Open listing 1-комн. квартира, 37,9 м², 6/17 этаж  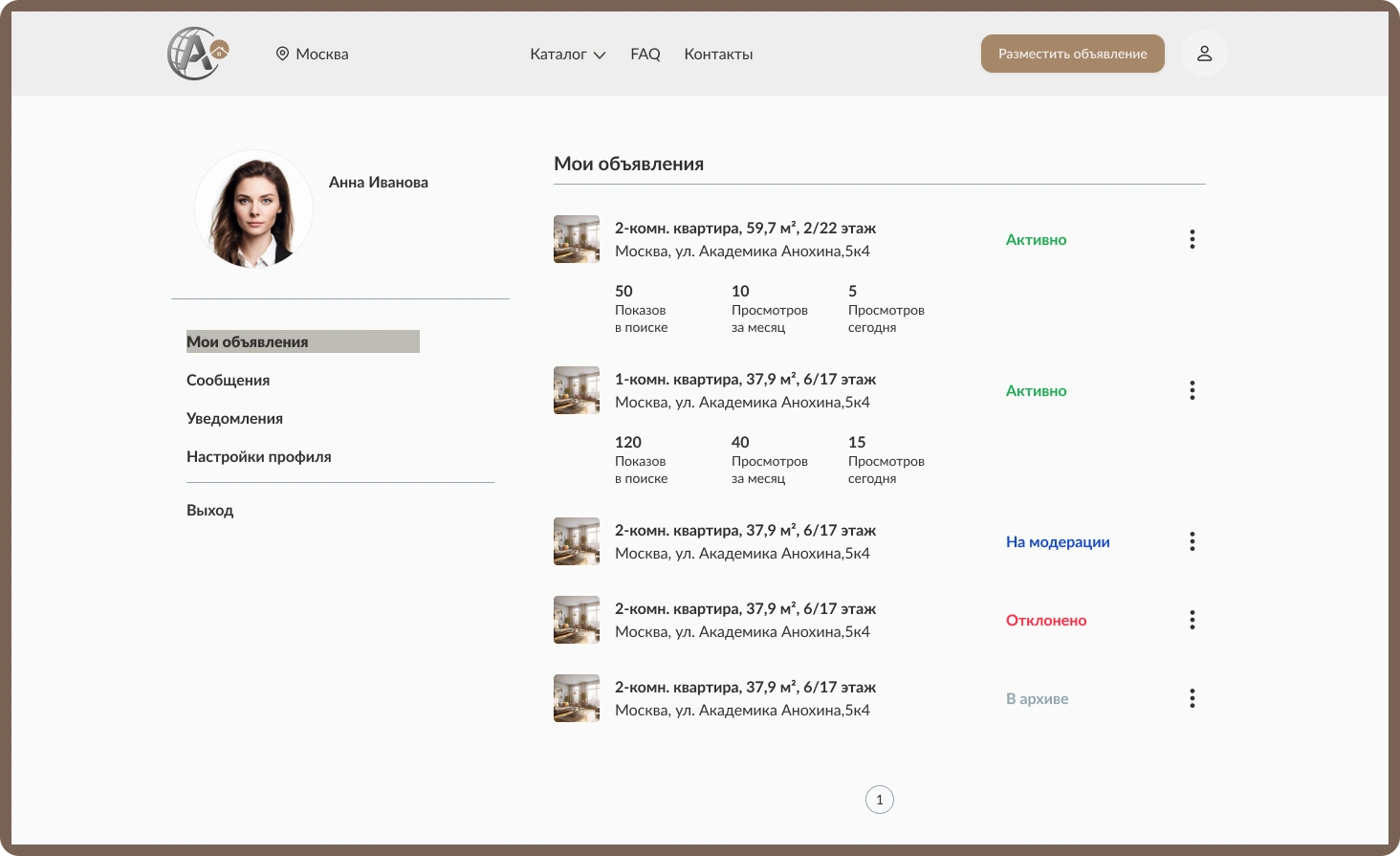tap(745, 379)
